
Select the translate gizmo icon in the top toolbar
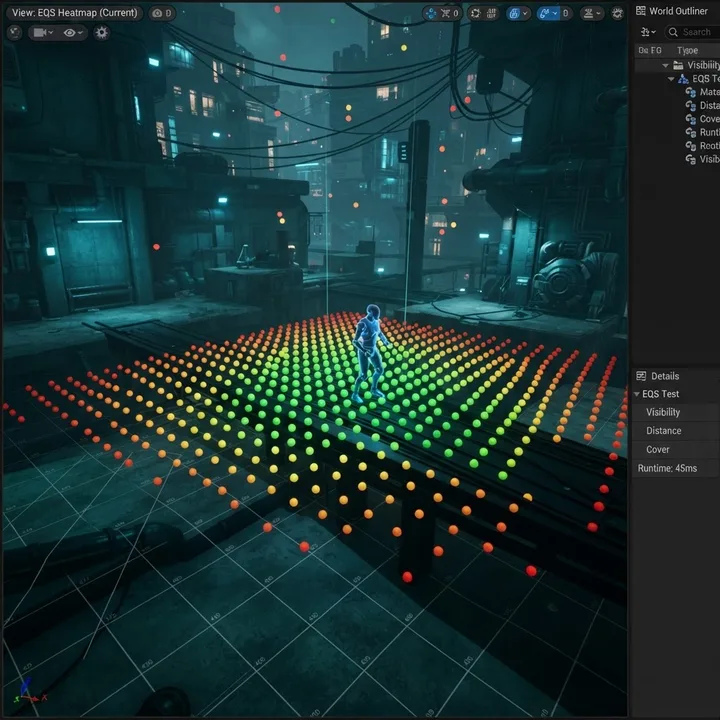[x=431, y=13]
